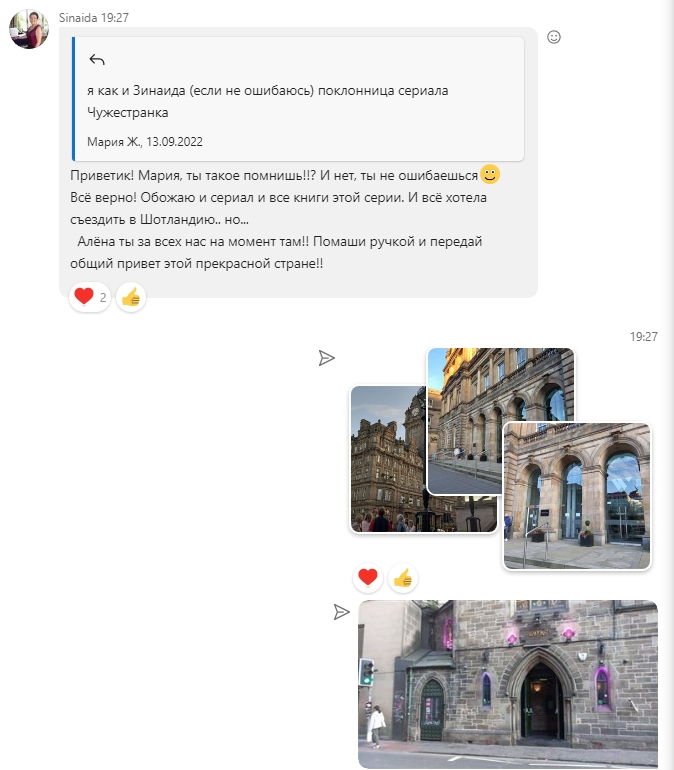The height and width of the screenshot is (770, 674).
Task: Toggle heart reaction with count 2
Action: pyautogui.click(x=90, y=297)
